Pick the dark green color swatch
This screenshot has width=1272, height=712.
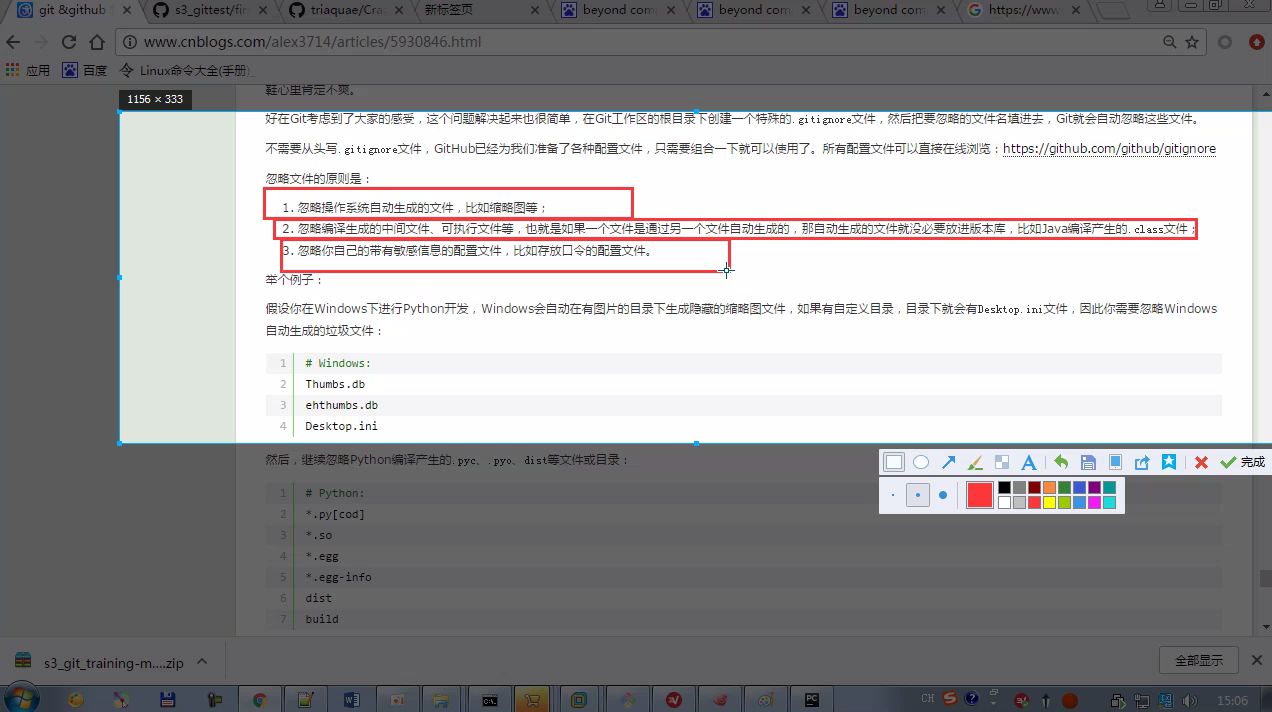pos(1064,488)
